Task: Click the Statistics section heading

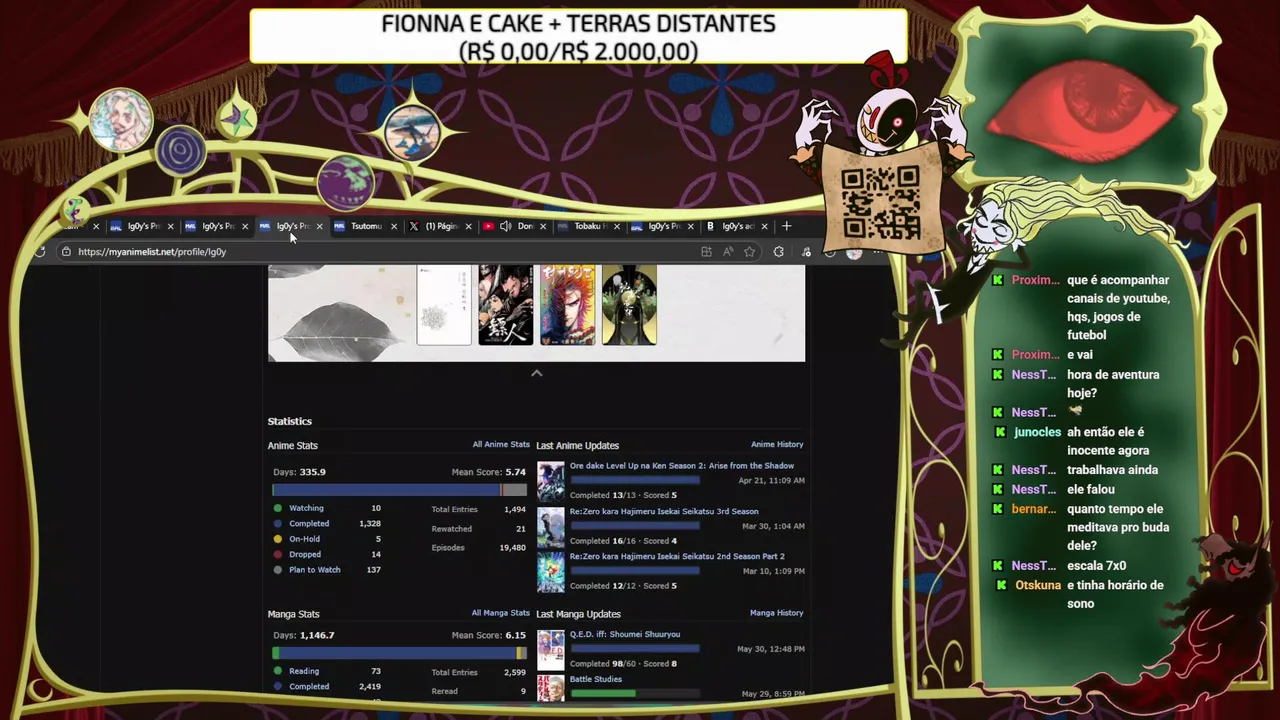Action: (x=290, y=421)
